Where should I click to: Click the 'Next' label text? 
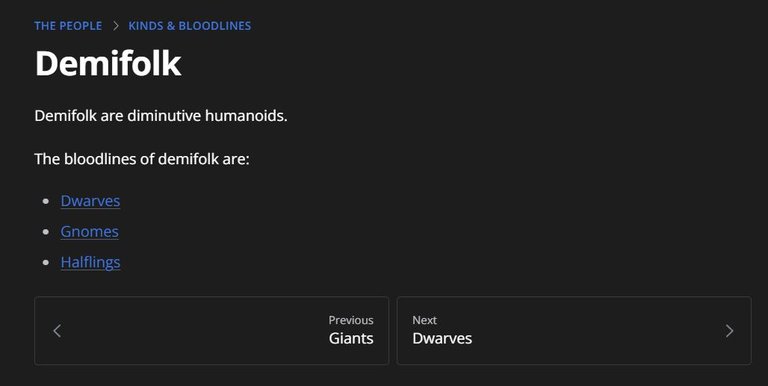424,320
